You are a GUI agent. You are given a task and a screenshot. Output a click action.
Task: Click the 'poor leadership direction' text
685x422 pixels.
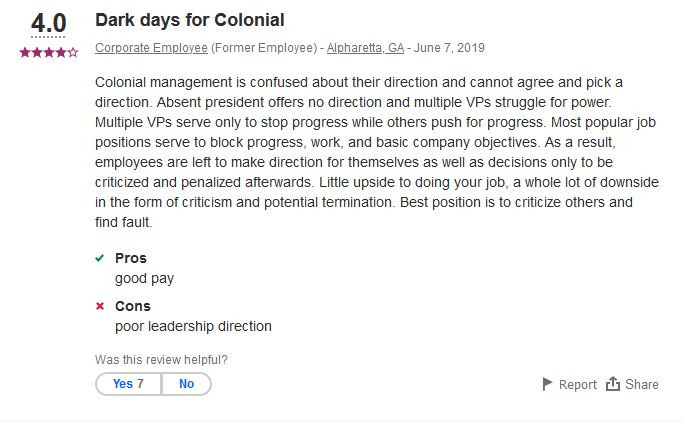pos(193,326)
